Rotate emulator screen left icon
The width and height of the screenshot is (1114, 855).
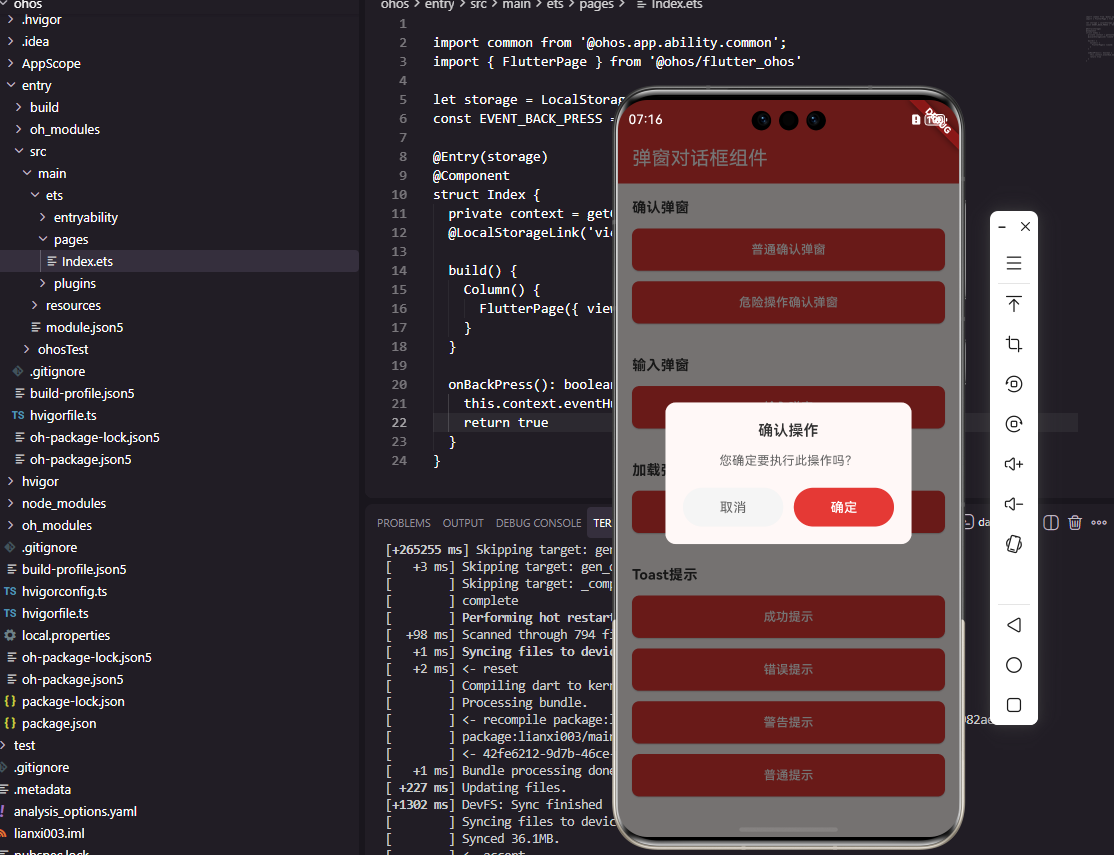coord(1014,384)
